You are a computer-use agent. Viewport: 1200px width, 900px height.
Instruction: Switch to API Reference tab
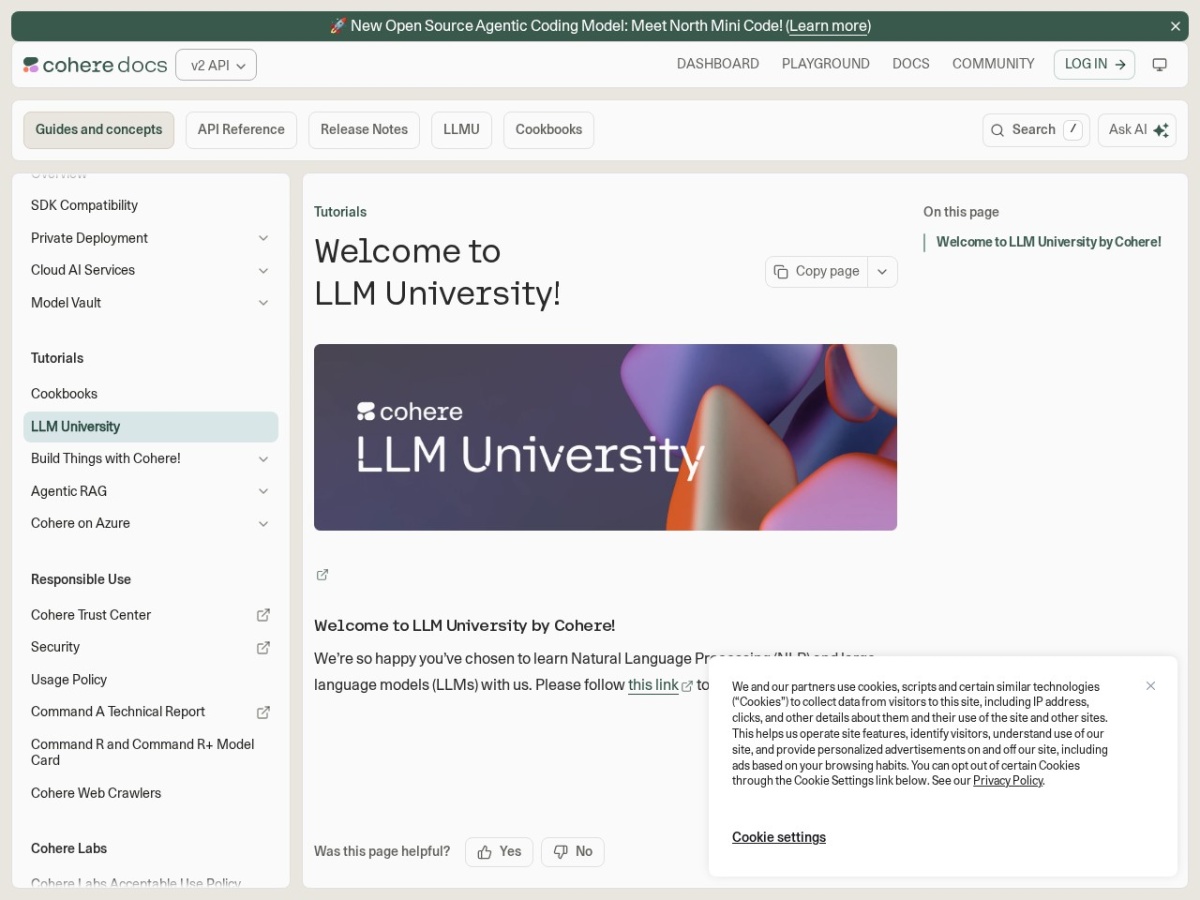click(x=241, y=130)
